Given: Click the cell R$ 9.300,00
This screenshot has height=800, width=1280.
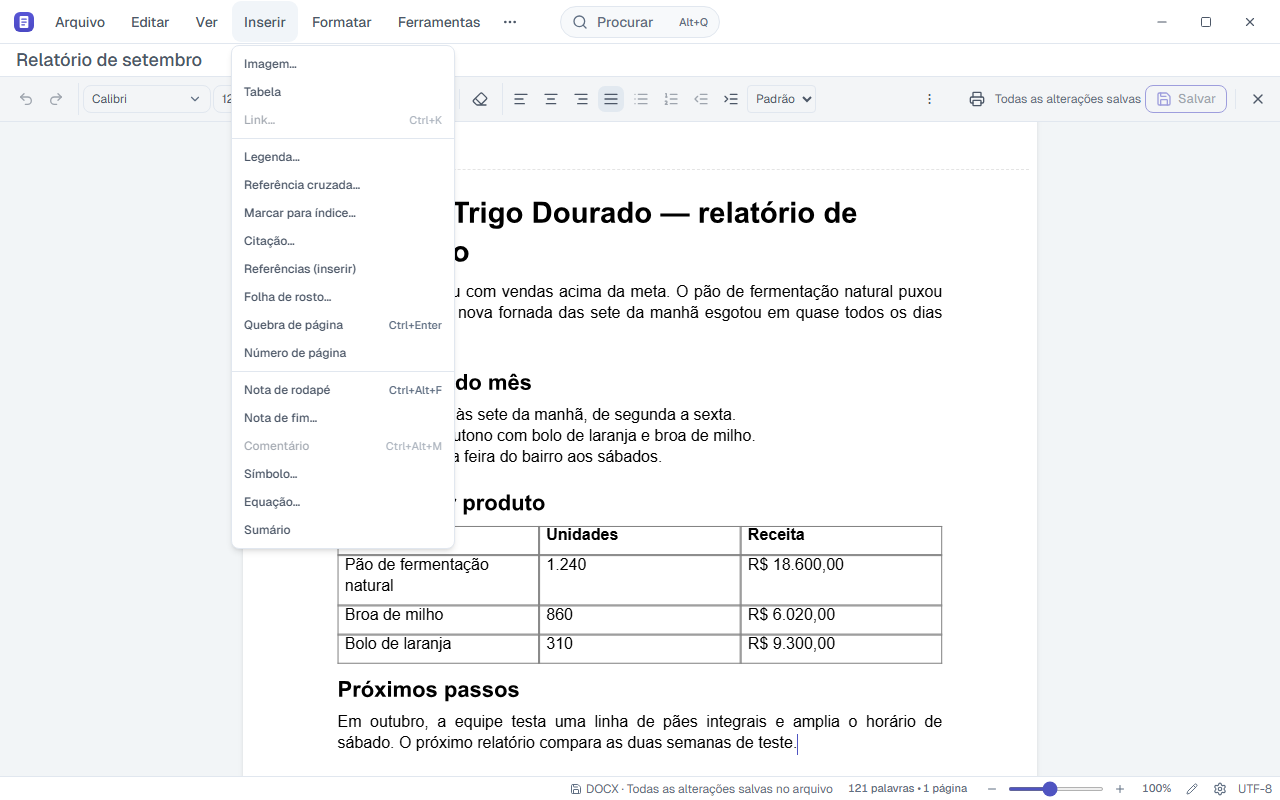Looking at the screenshot, I should click(x=841, y=648).
